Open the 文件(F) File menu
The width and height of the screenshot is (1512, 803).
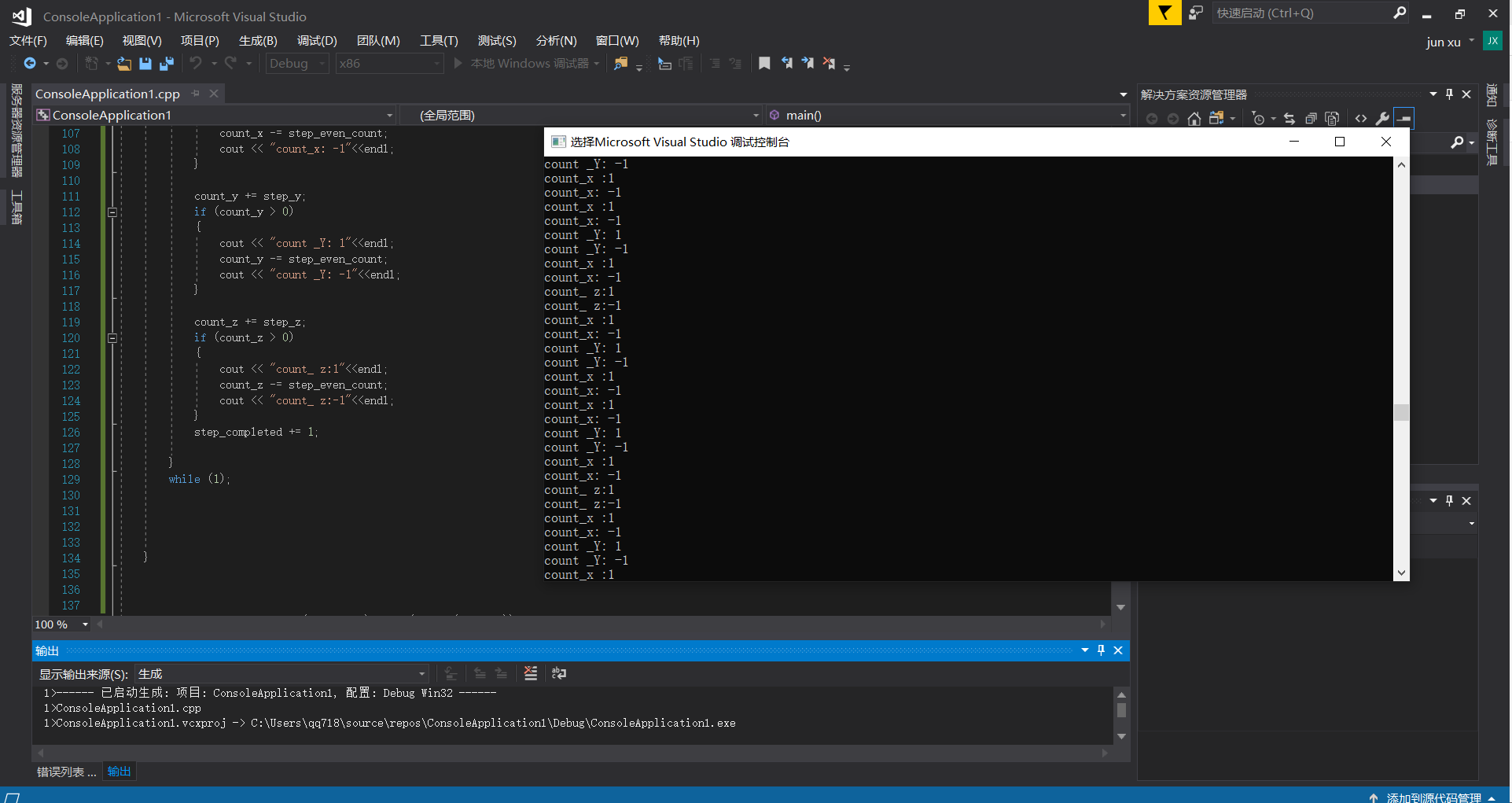click(28, 41)
